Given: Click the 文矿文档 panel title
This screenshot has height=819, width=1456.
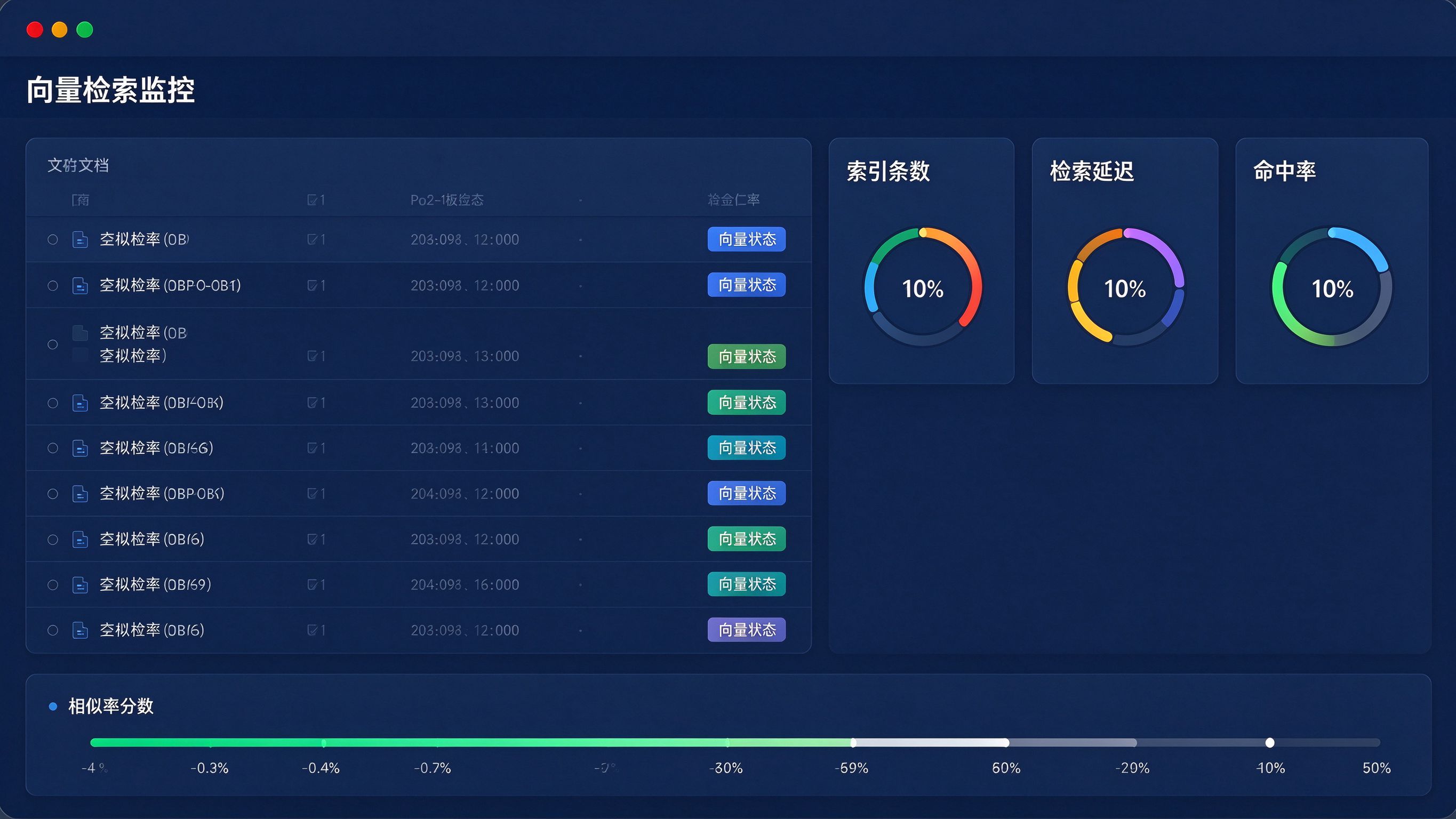Looking at the screenshot, I should pyautogui.click(x=78, y=166).
